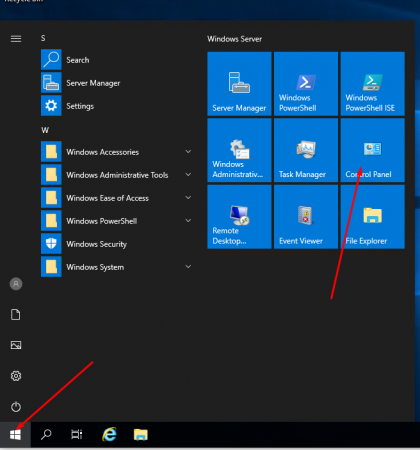The image size is (420, 450).
Task: Expand the Windows Accessories folder chevron
Action: click(x=188, y=152)
